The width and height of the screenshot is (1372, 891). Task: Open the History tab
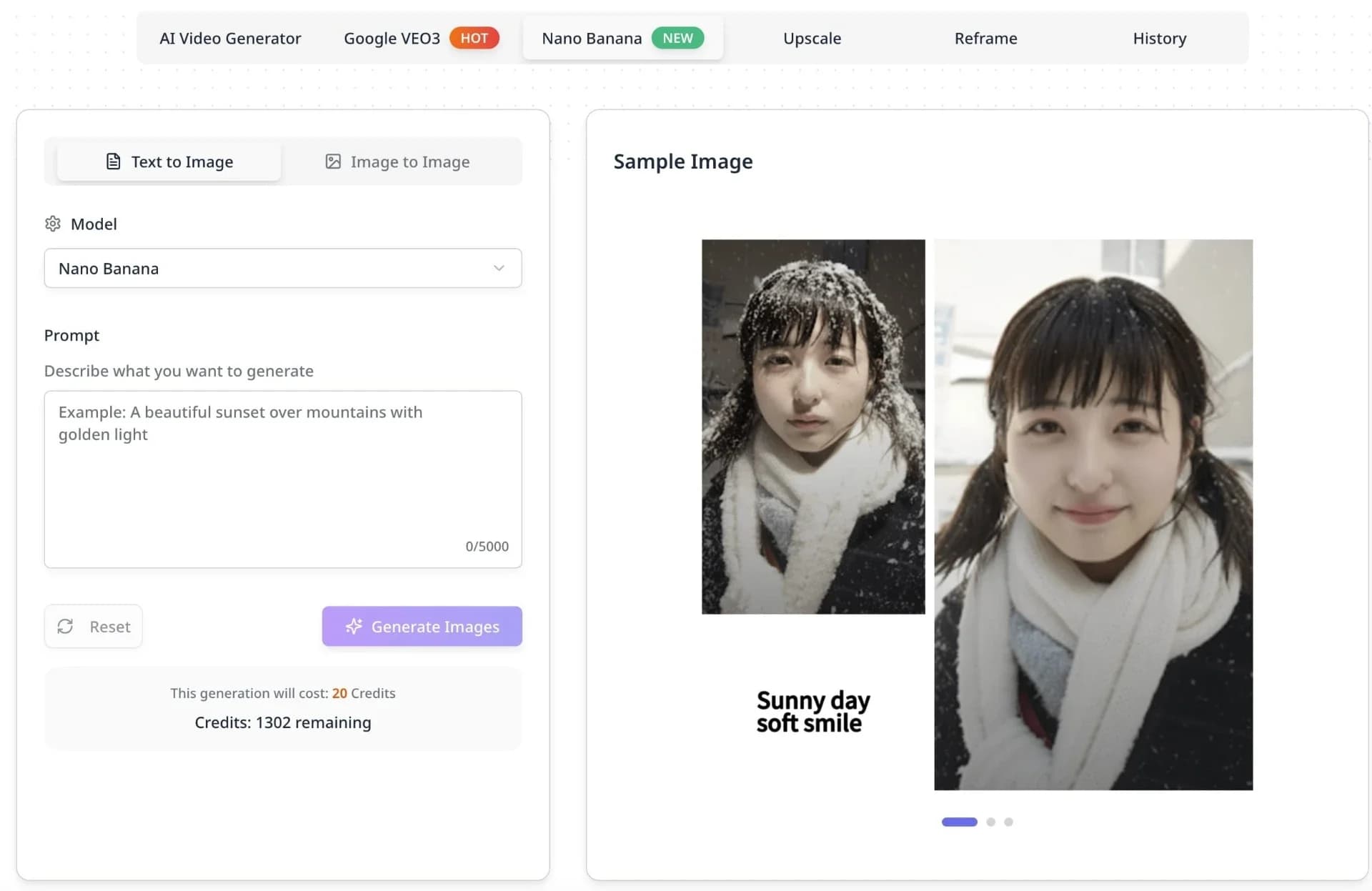click(1159, 39)
